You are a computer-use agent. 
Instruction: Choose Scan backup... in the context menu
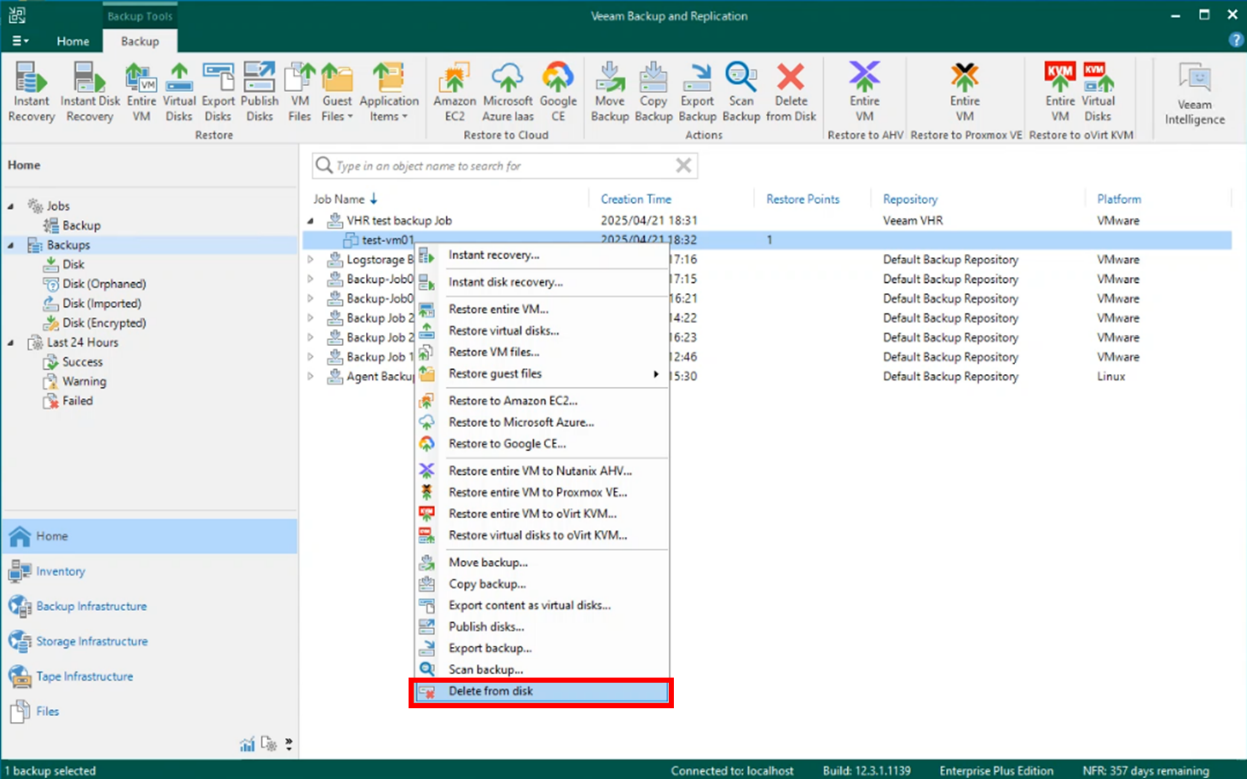tap(541, 670)
